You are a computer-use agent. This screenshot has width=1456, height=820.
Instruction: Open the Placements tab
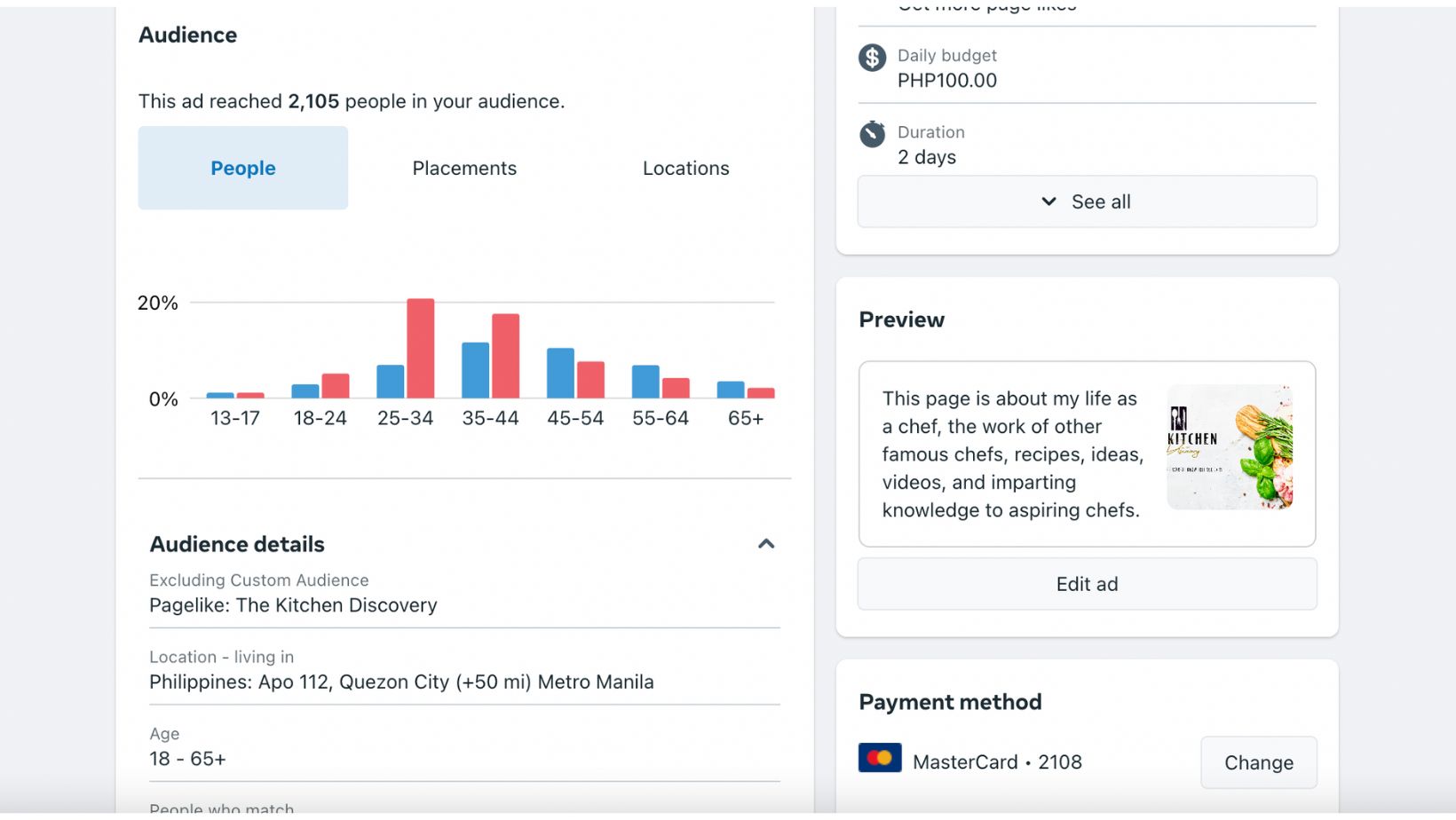(464, 168)
